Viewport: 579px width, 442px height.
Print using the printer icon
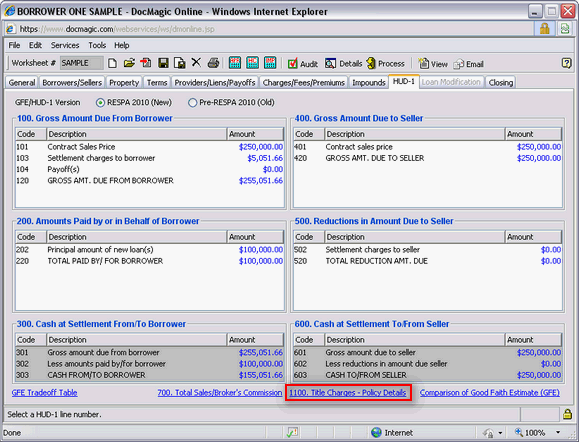pyautogui.click(x=213, y=63)
